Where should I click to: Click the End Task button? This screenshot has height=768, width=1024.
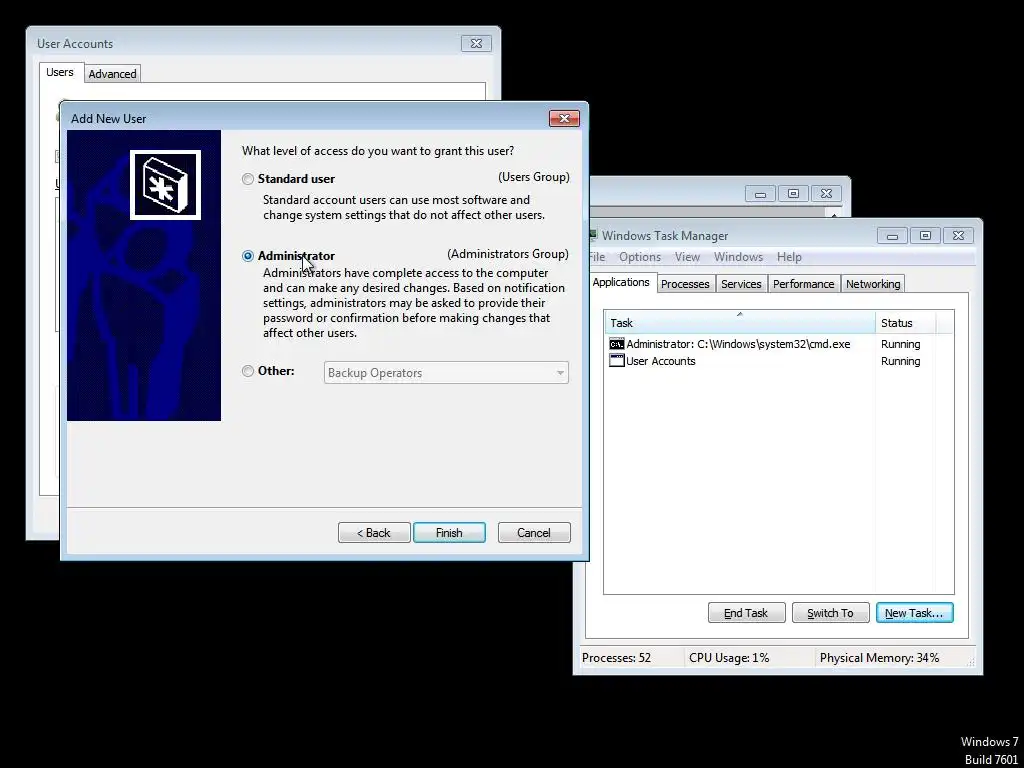[x=746, y=613]
